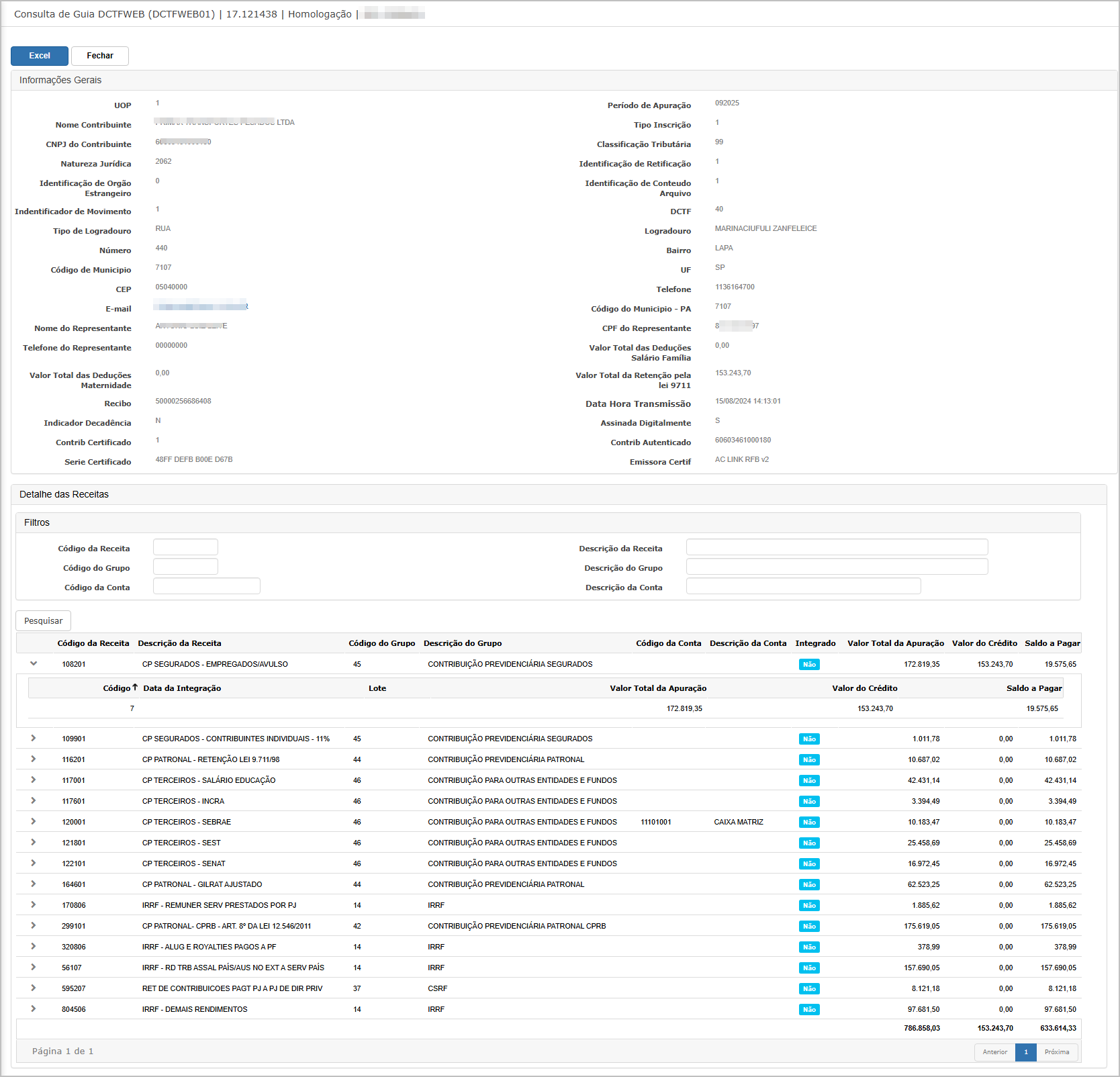This screenshot has width=1120, height=1077.
Task: Focus the Descrição do Grupo input
Action: (x=837, y=567)
